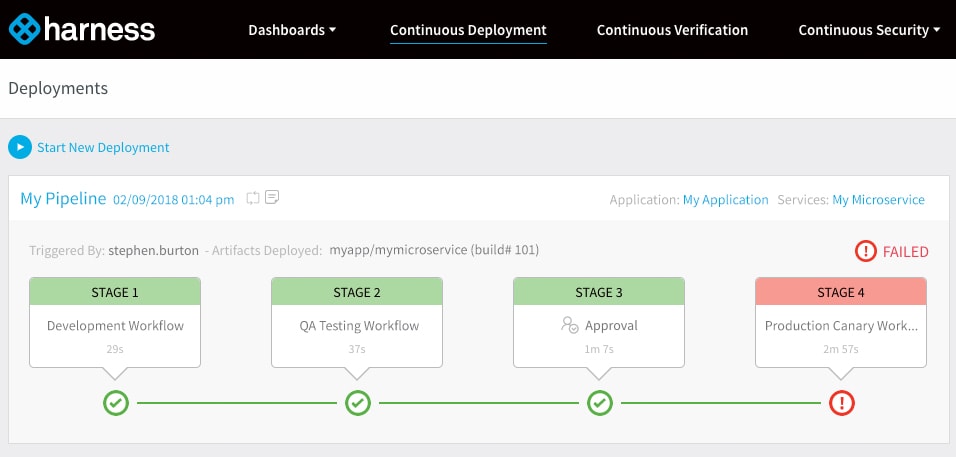Open the My Application link

(726, 200)
